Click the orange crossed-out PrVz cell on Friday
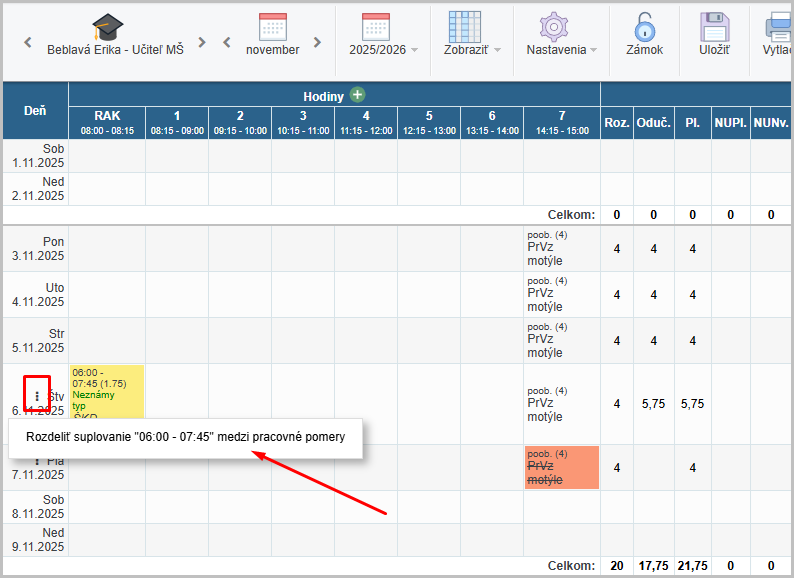 tap(561, 467)
